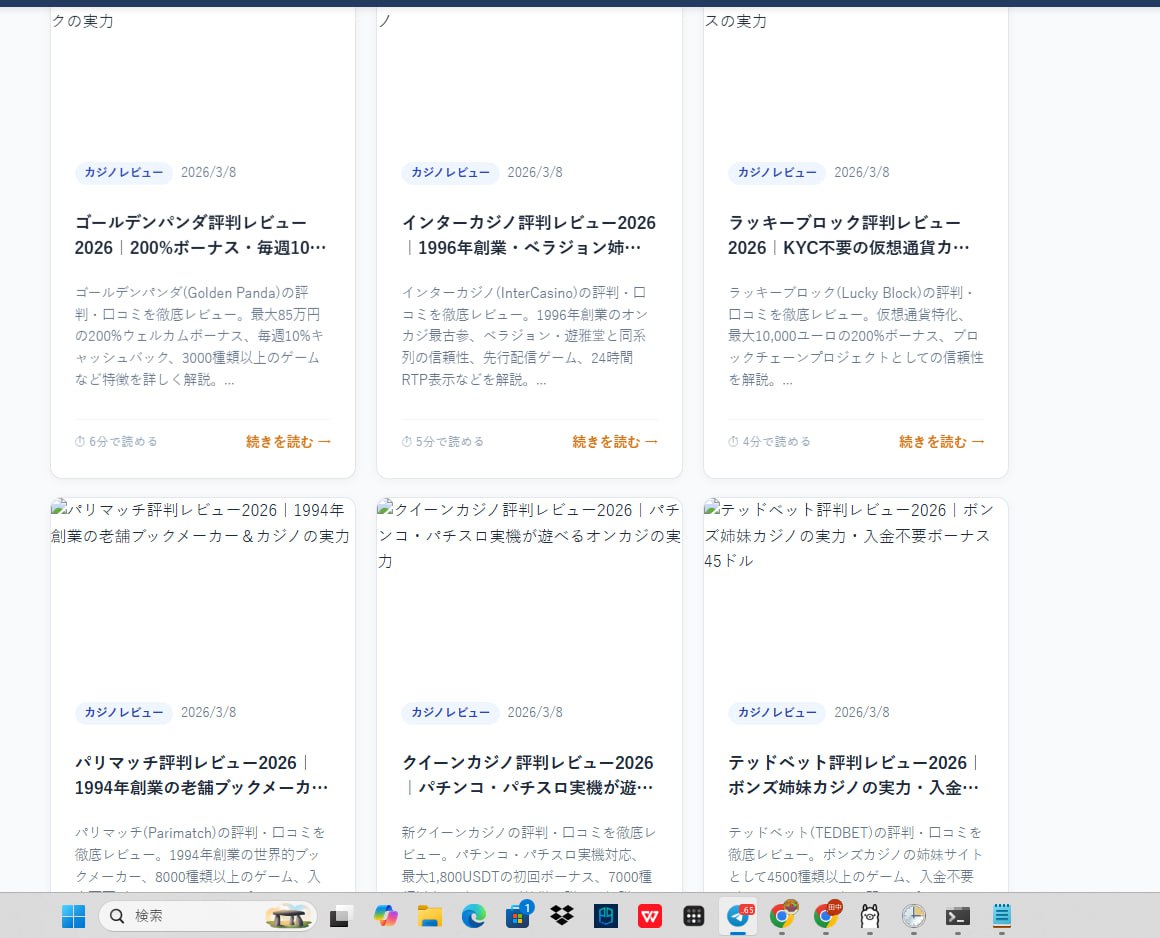The image size is (1160, 938).
Task: Open the パリマッチ評判レビュー2026 article title
Action: point(202,775)
